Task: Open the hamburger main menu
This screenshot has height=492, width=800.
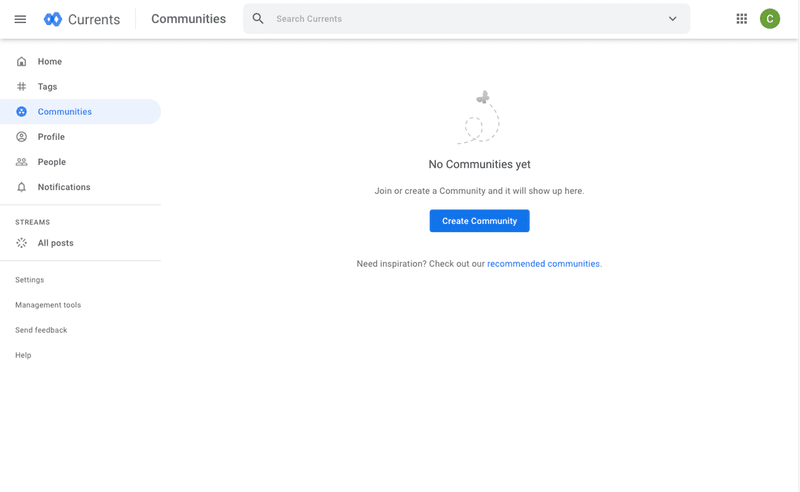Action: pyautogui.click(x=20, y=19)
